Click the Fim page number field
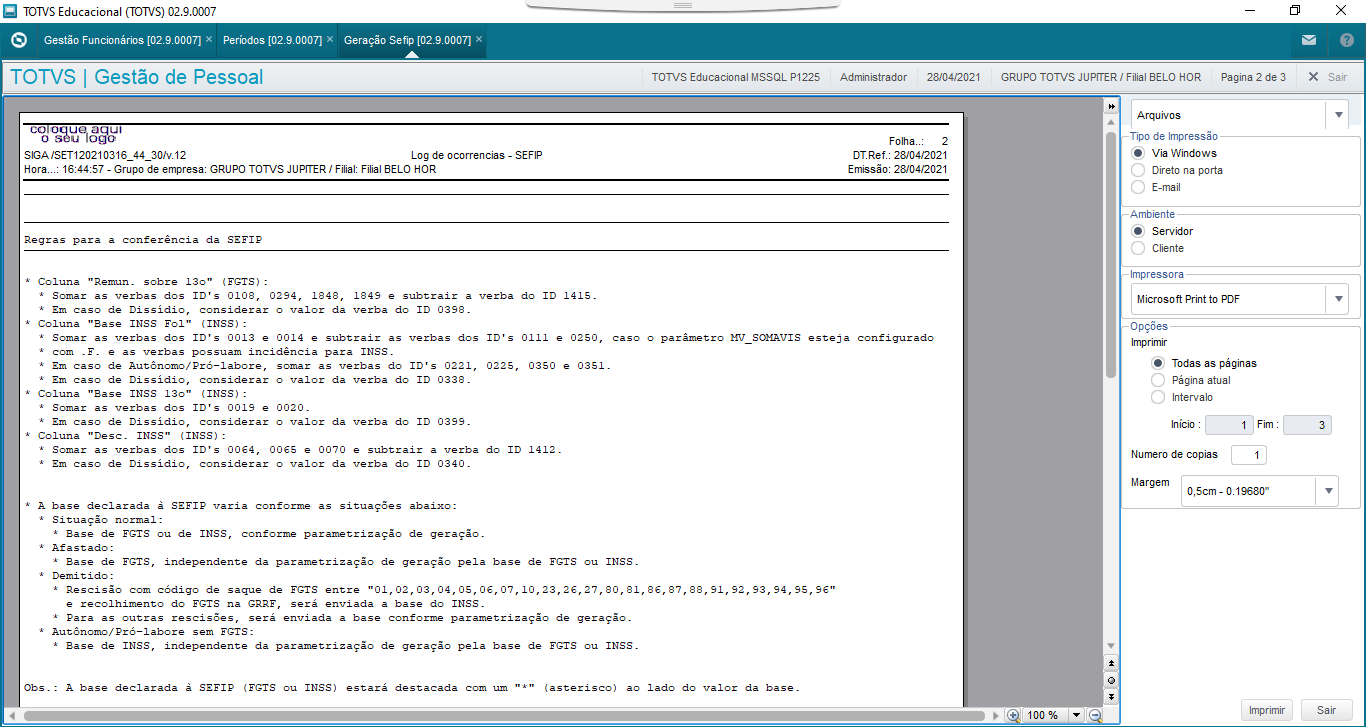Image resolution: width=1366 pixels, height=727 pixels. [x=1307, y=425]
